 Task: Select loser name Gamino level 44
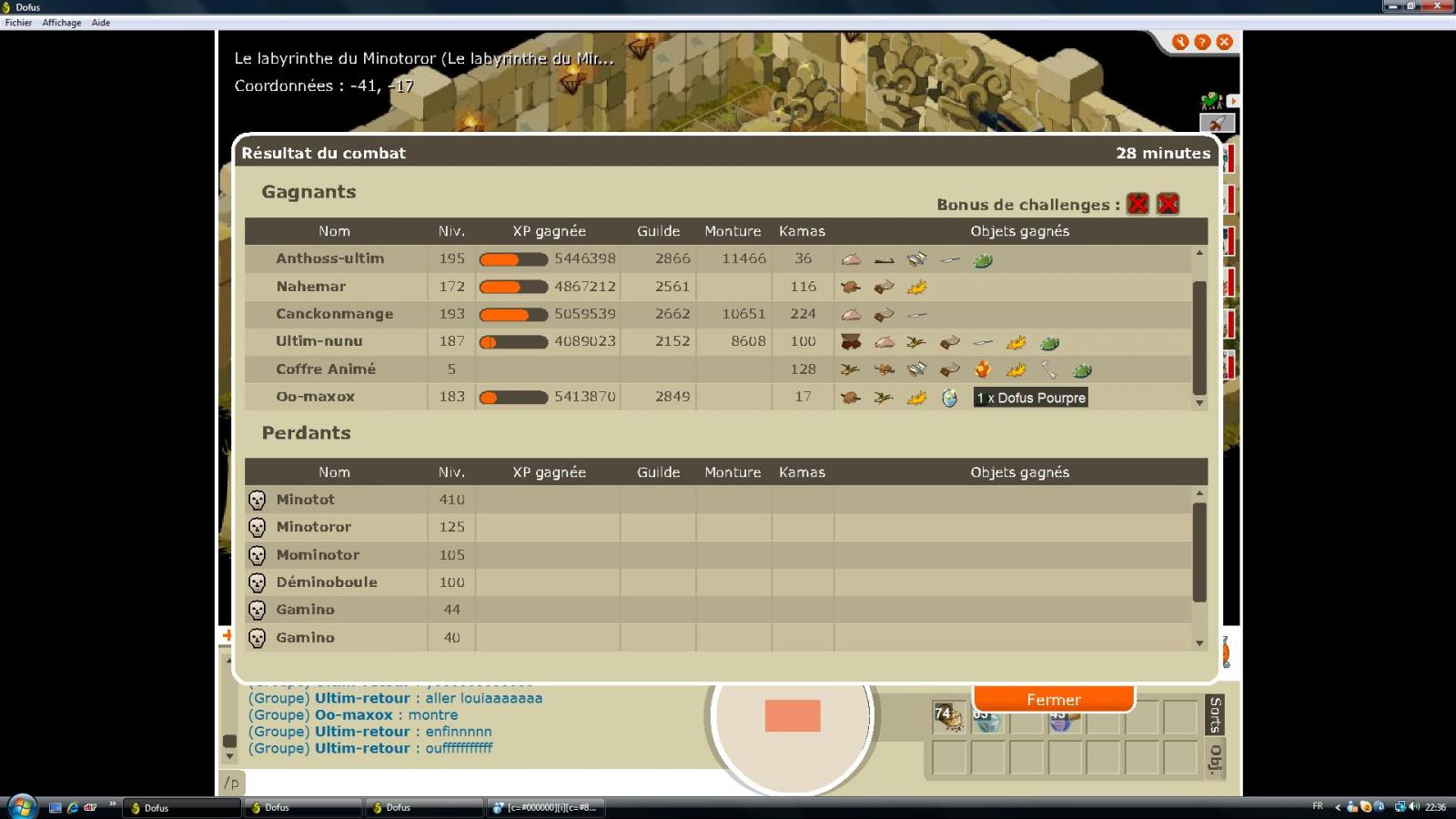pos(306,610)
